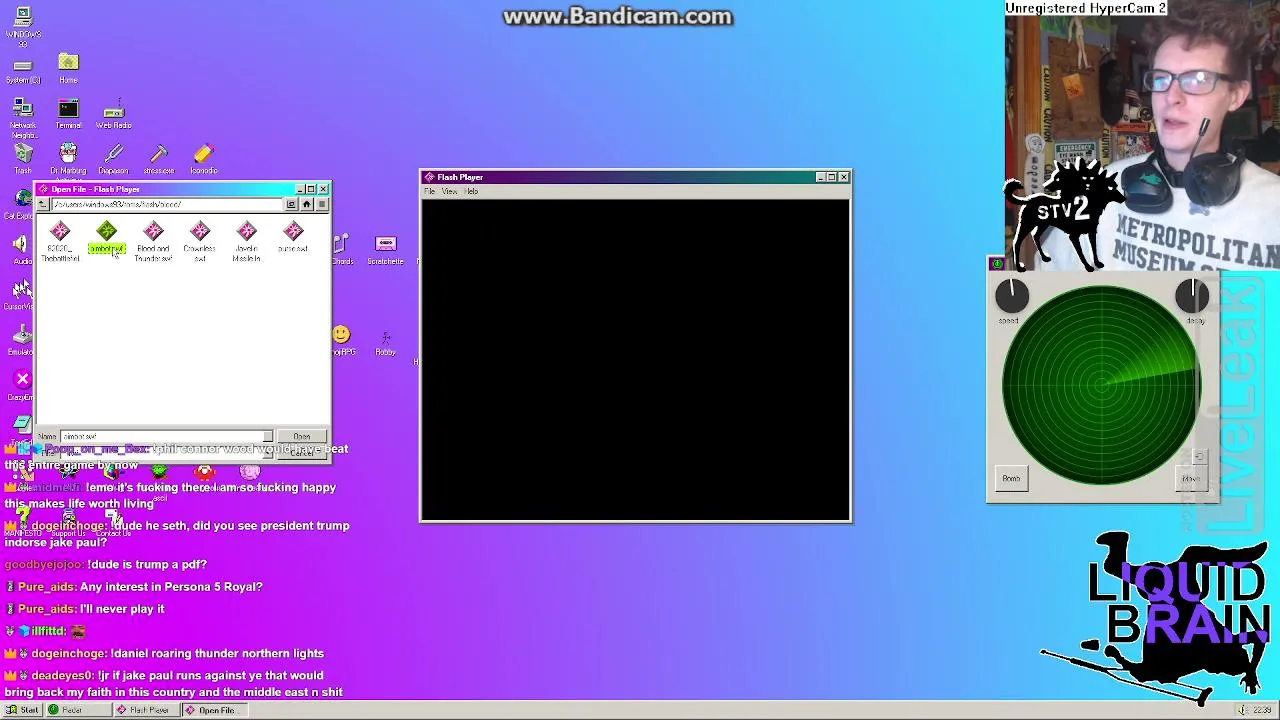The height and width of the screenshot is (720, 1280).
Task: Open the Cat Explorer desktop icon
Action: coord(20,204)
